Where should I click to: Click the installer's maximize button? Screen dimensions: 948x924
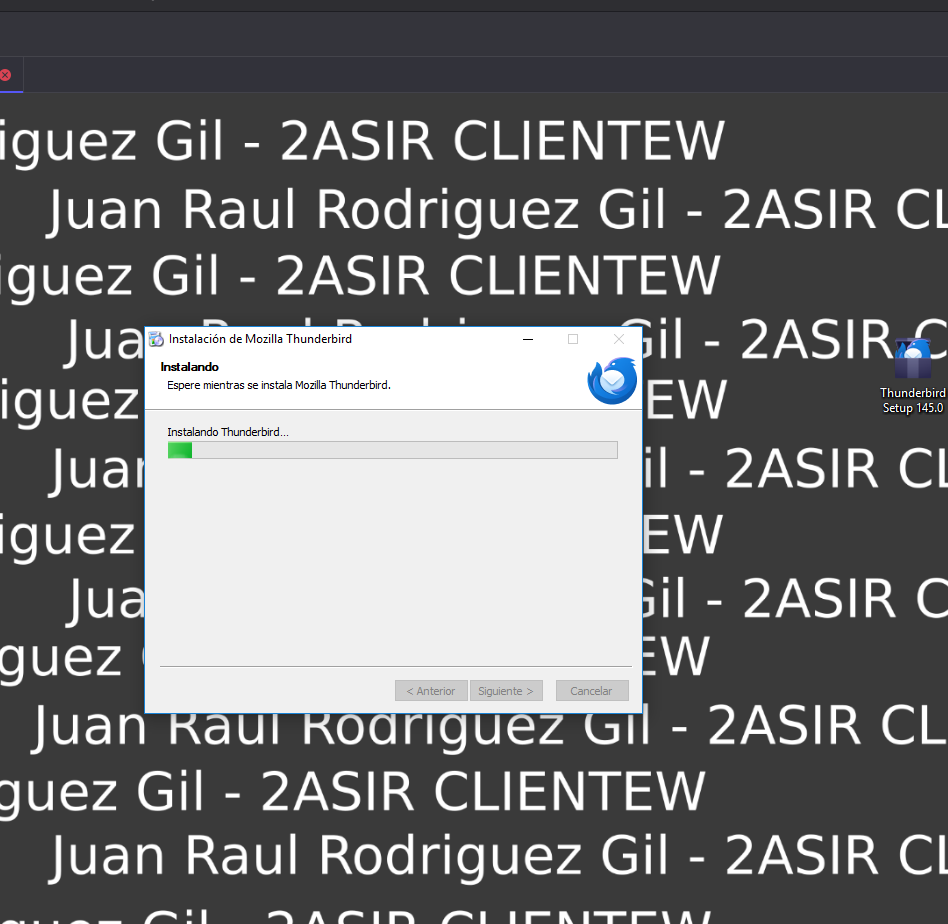click(x=573, y=339)
